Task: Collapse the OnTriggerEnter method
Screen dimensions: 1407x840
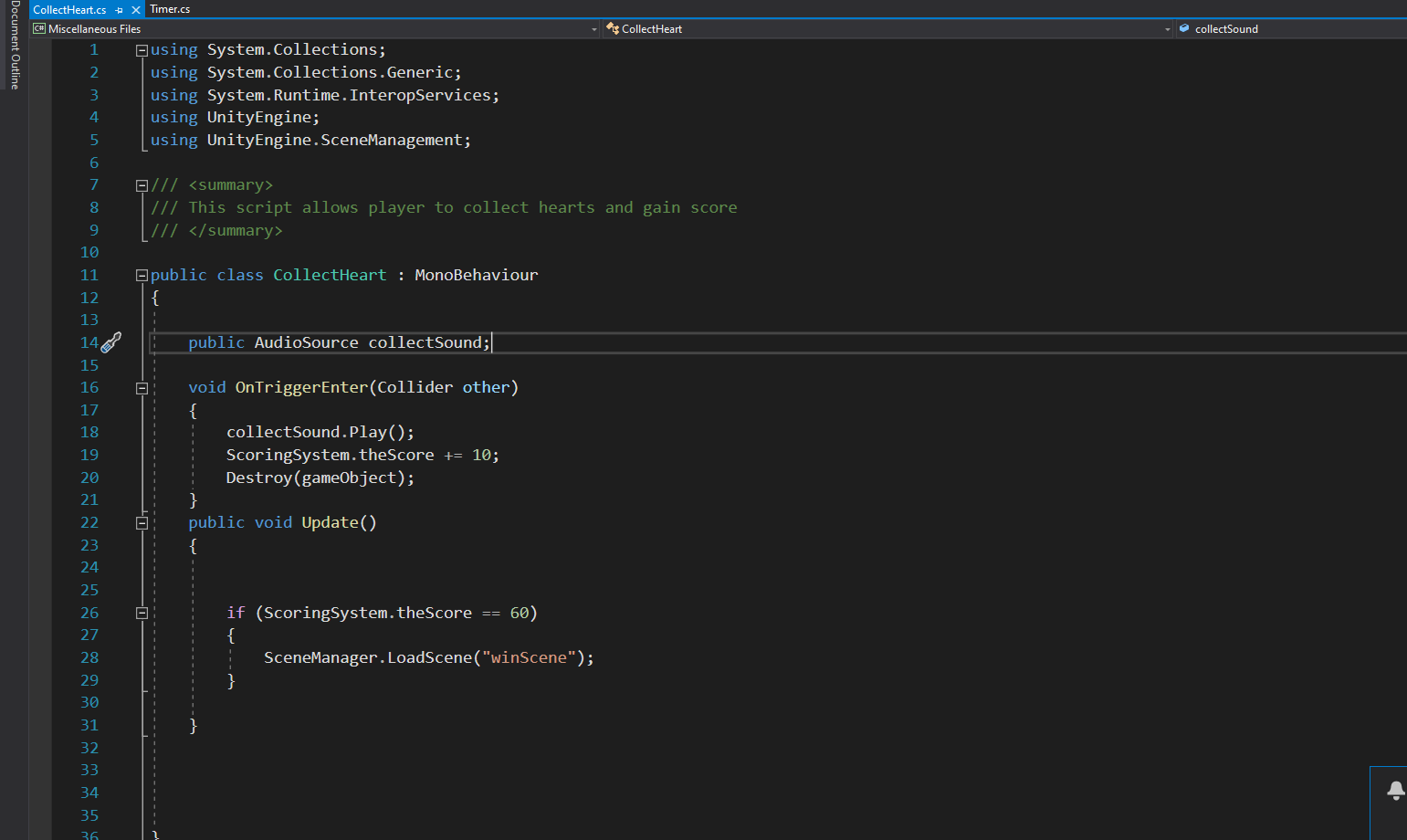Action: click(x=142, y=388)
